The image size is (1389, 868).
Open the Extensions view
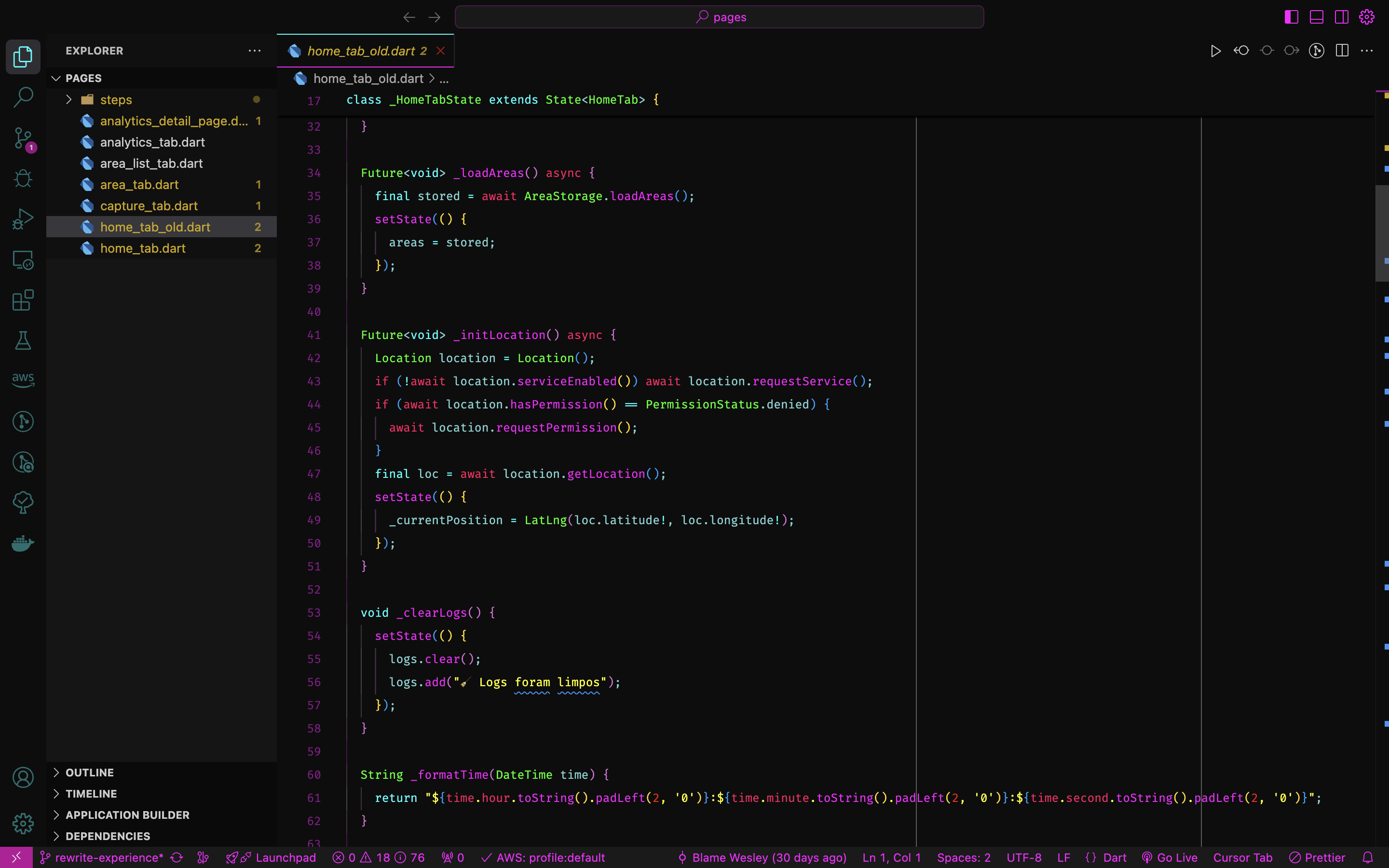pyautogui.click(x=23, y=300)
